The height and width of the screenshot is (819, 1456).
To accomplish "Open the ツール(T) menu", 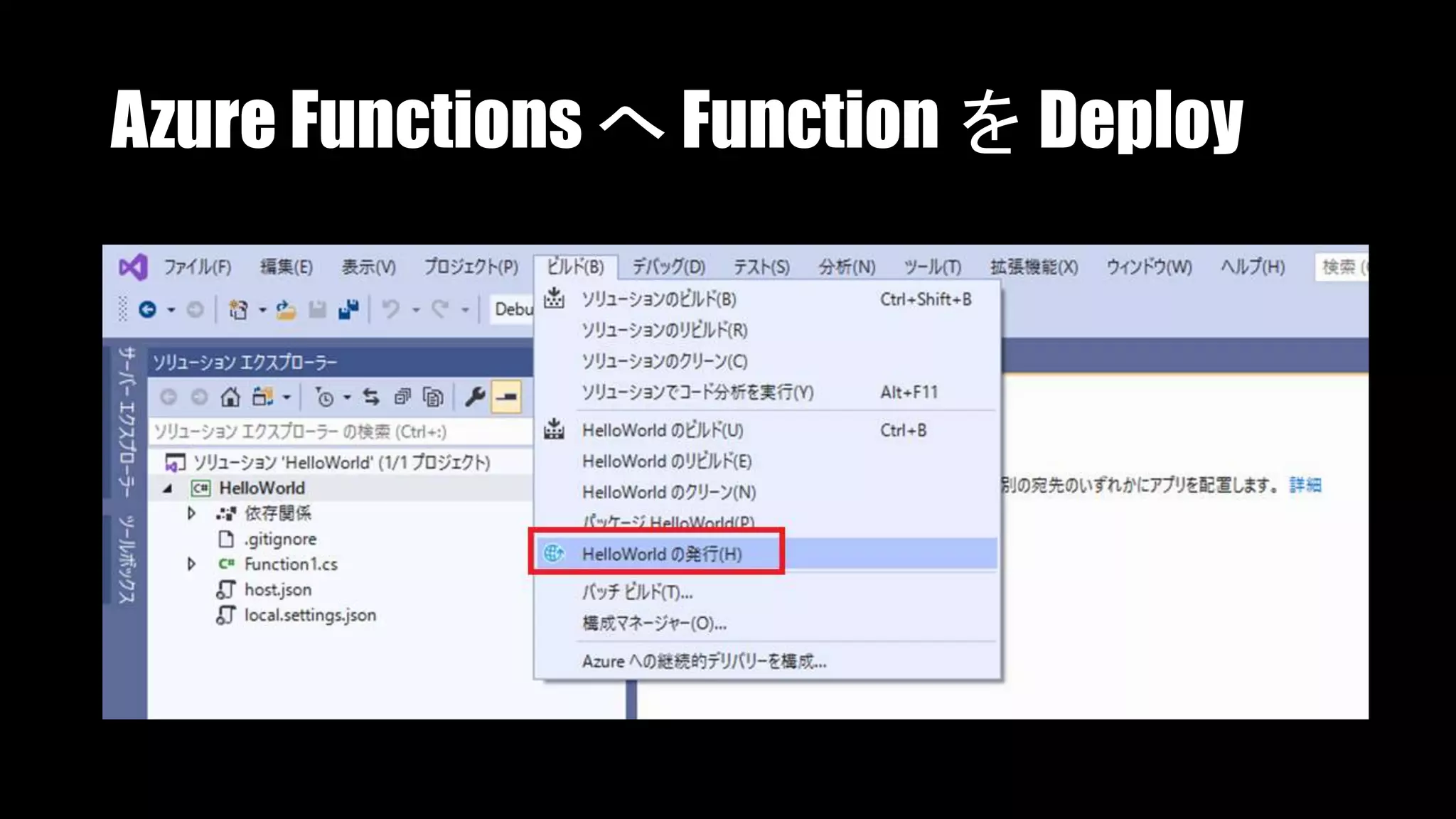I will pyautogui.click(x=933, y=267).
